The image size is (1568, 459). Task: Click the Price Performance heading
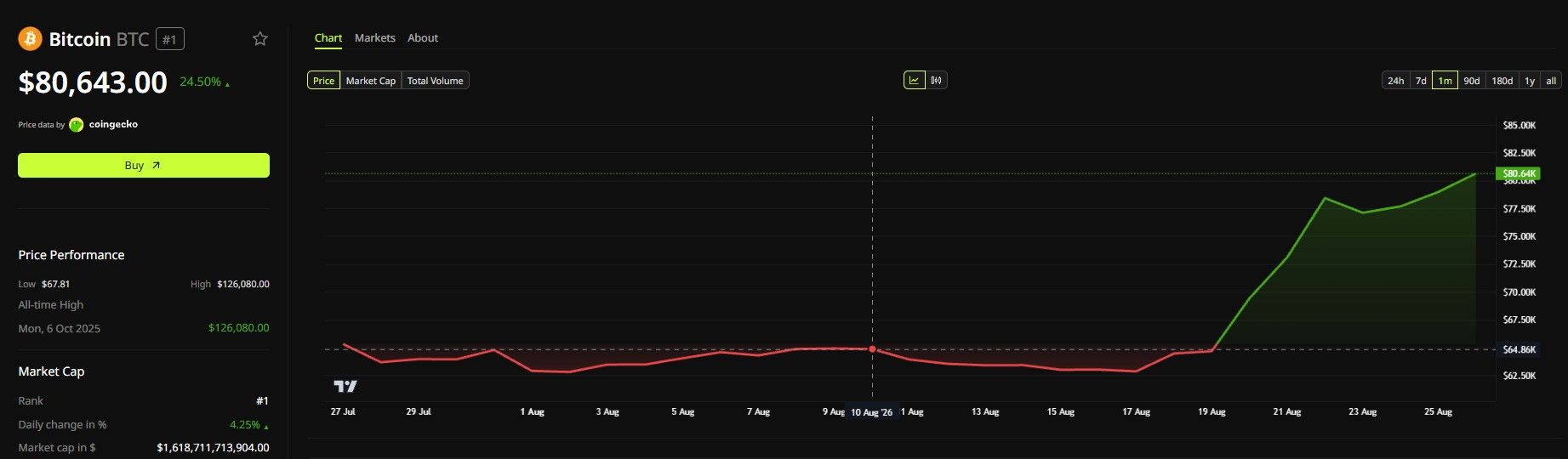point(71,255)
